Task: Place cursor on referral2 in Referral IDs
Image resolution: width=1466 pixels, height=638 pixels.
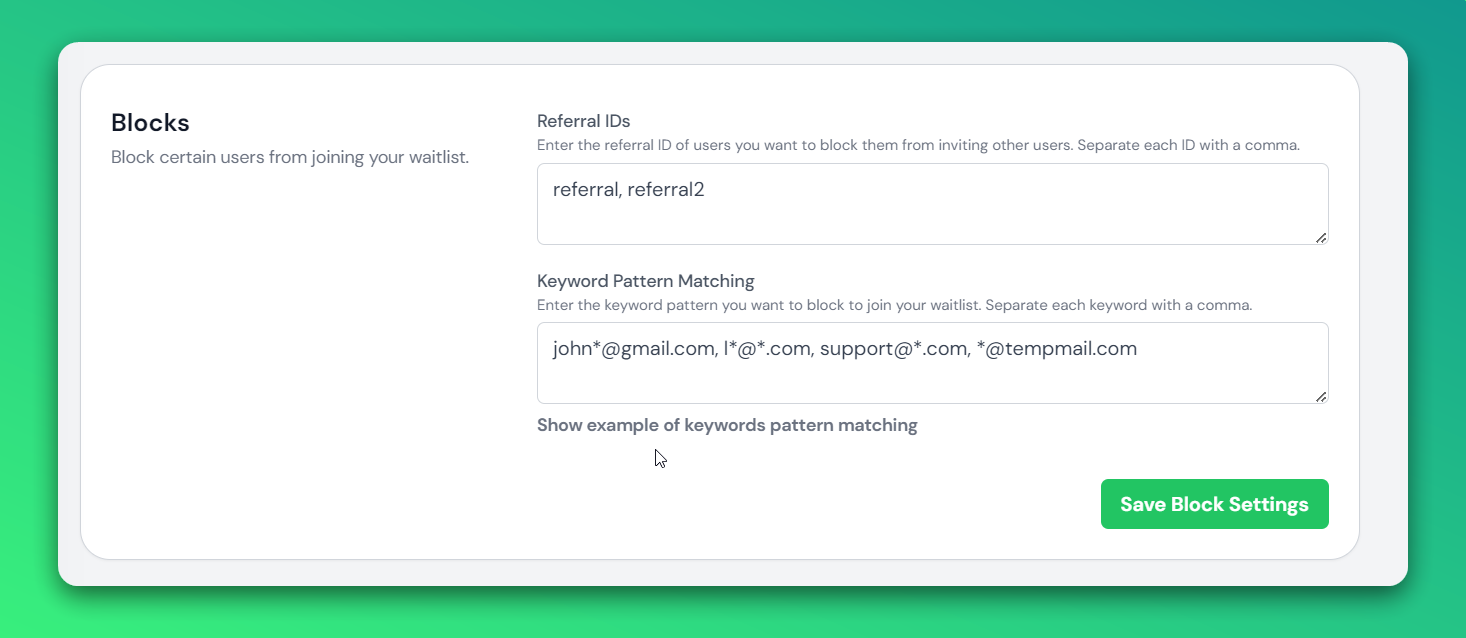Action: tap(666, 190)
